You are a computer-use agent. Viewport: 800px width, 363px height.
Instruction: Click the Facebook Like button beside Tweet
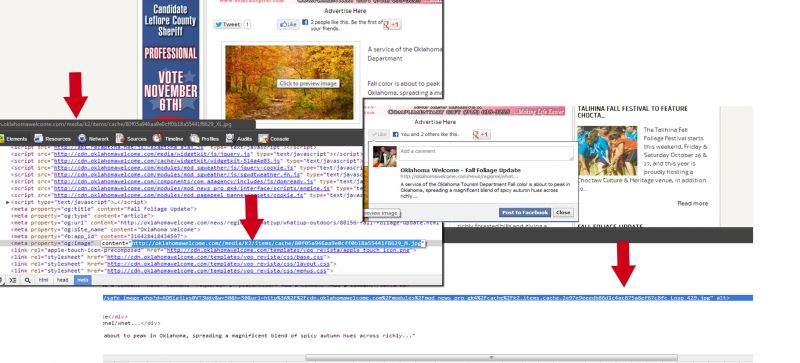pos(288,25)
